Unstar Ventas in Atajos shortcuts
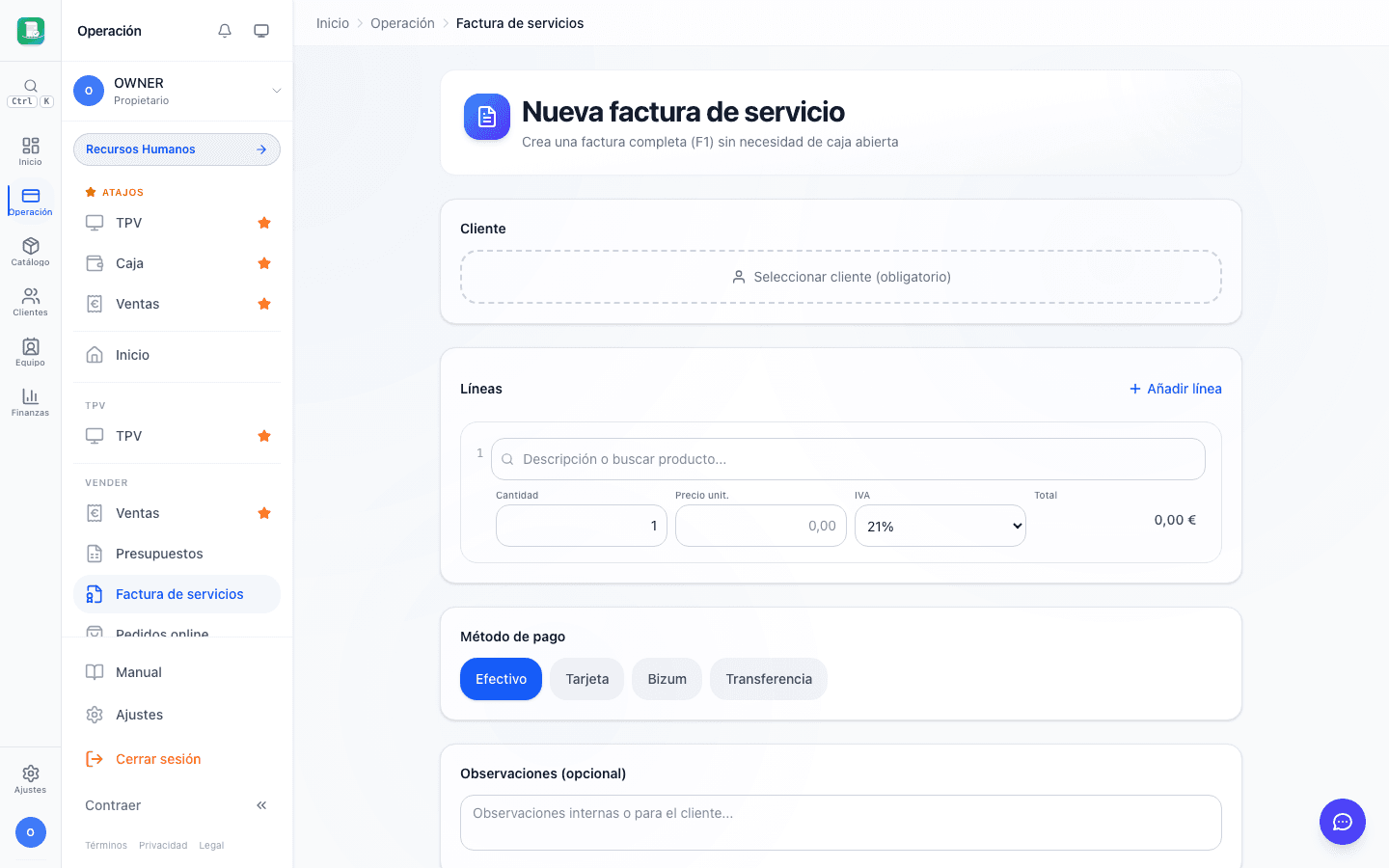This screenshot has height=868, width=1389. click(264, 304)
